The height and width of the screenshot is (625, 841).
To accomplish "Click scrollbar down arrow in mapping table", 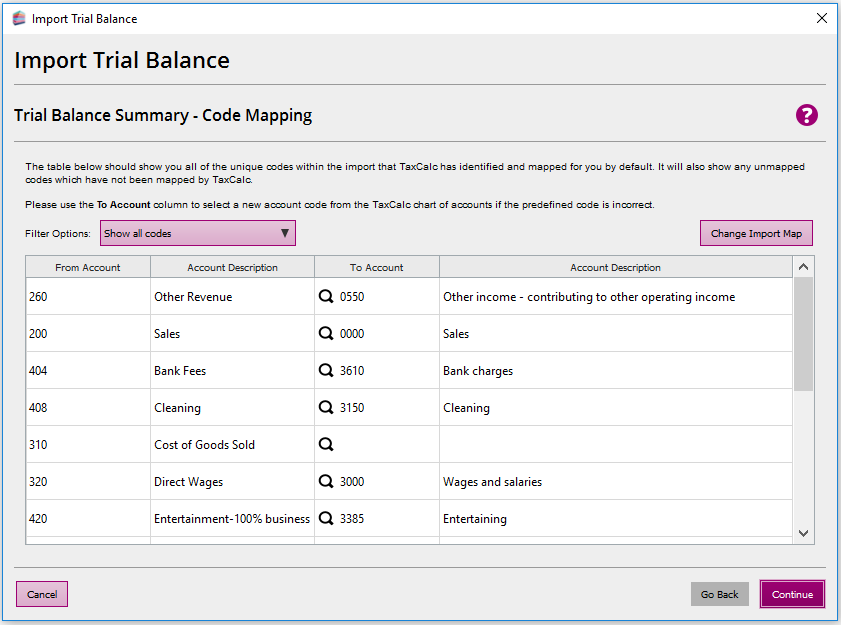I will [803, 533].
